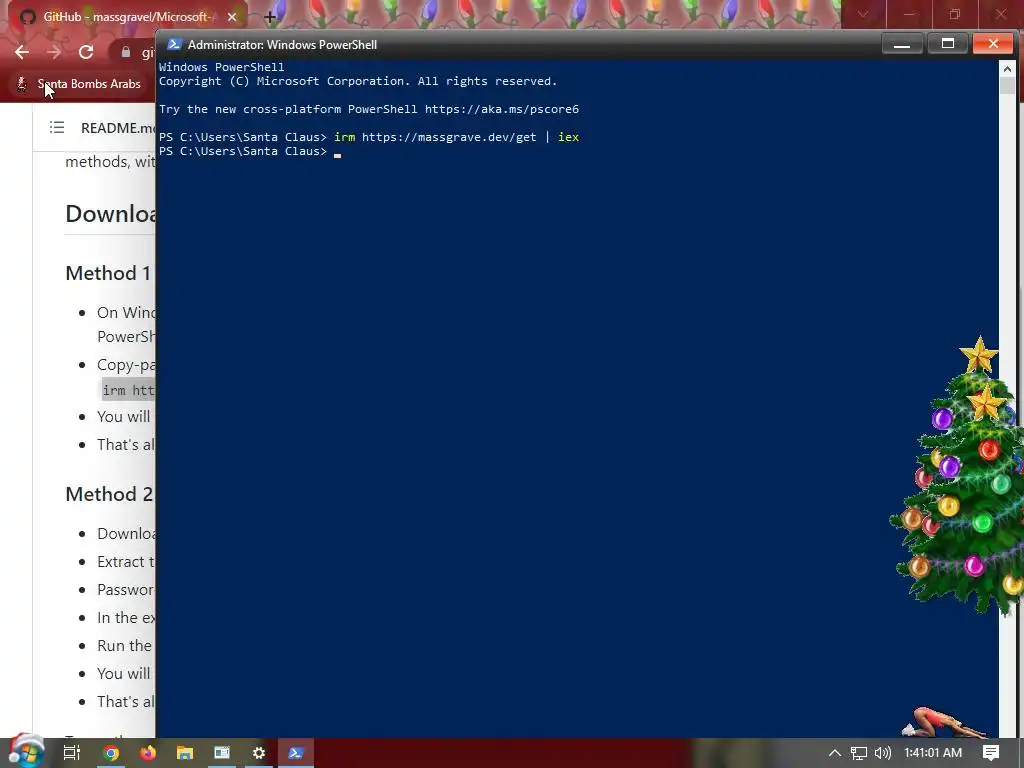The height and width of the screenshot is (768, 1024).
Task: Click the Chrome forward arrow
Action: [x=54, y=52]
